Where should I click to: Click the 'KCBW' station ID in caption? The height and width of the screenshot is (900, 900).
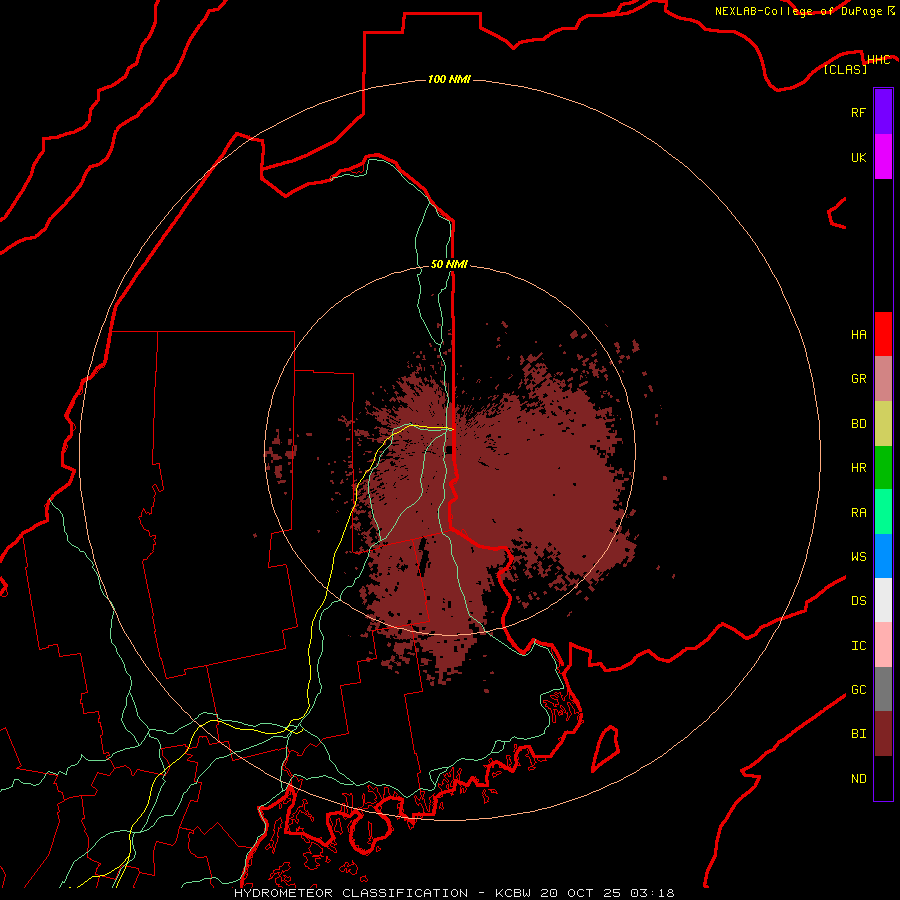513,893
